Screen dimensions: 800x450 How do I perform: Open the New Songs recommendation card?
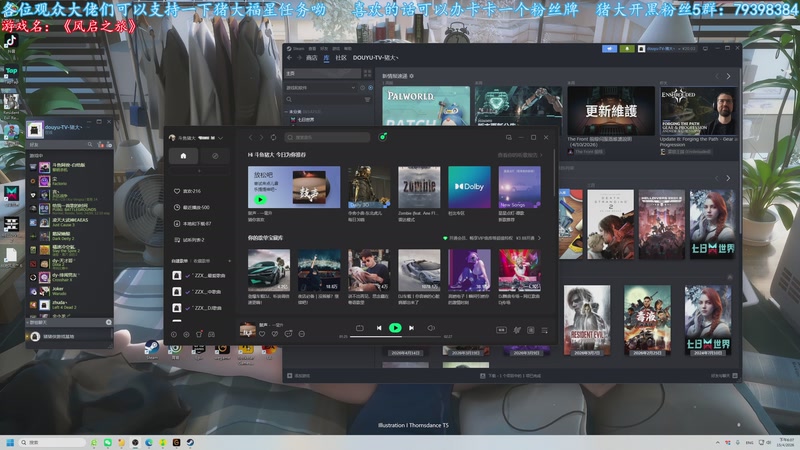(519, 187)
